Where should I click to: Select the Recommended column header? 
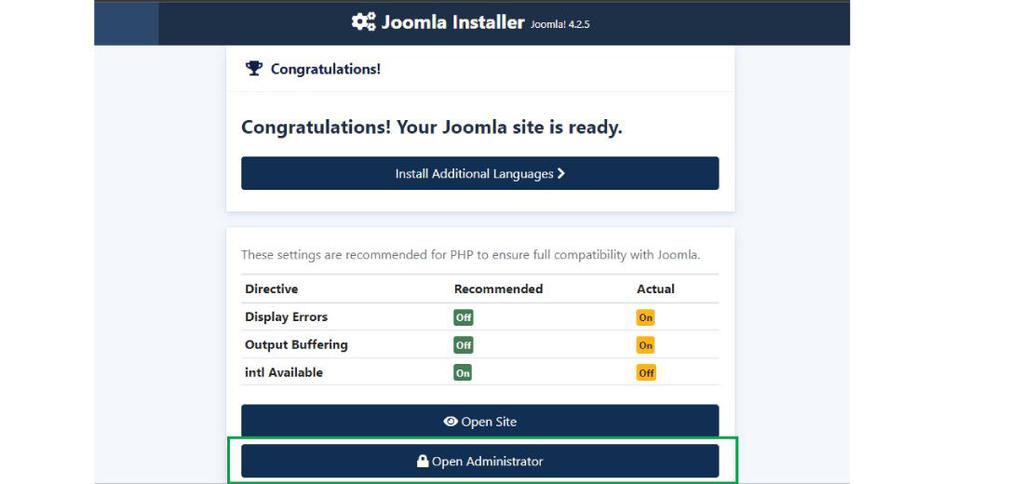(498, 289)
